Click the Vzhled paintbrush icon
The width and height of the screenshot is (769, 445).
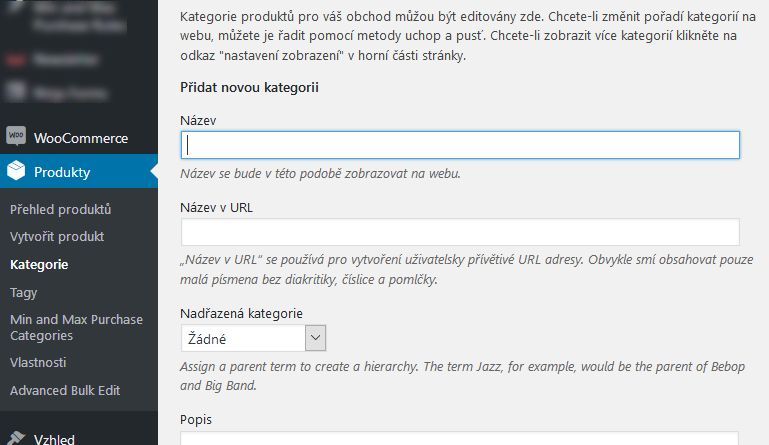[x=16, y=438]
